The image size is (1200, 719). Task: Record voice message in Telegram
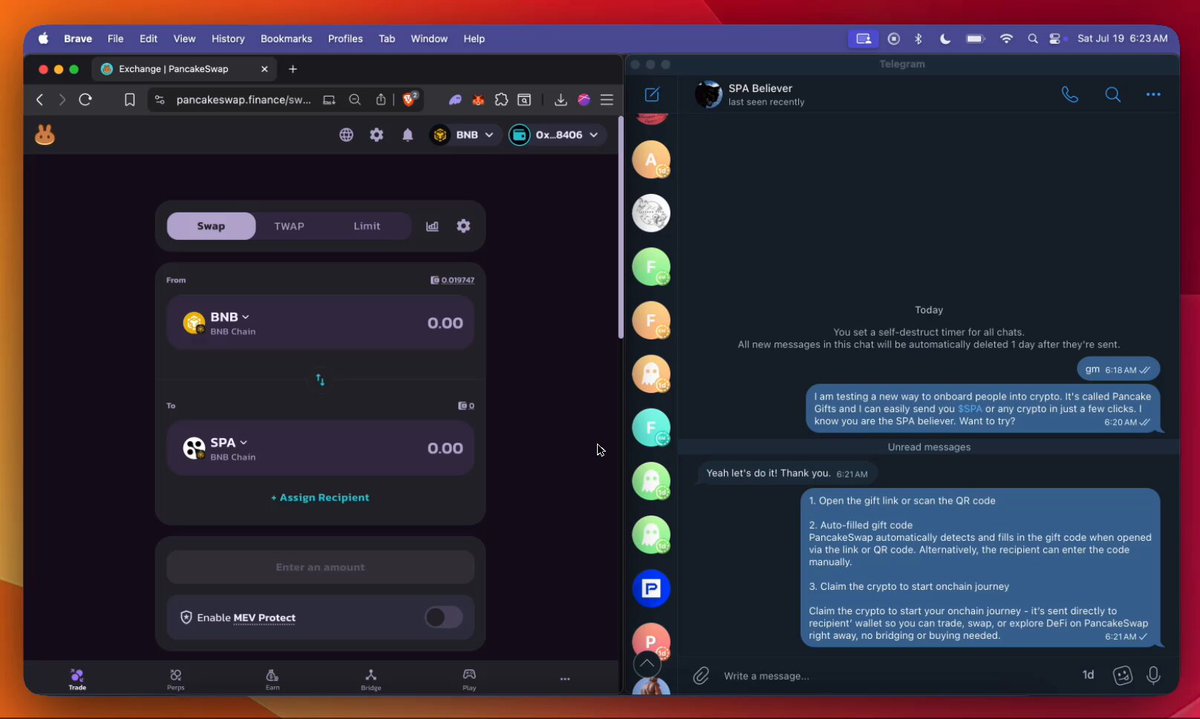coord(1153,675)
